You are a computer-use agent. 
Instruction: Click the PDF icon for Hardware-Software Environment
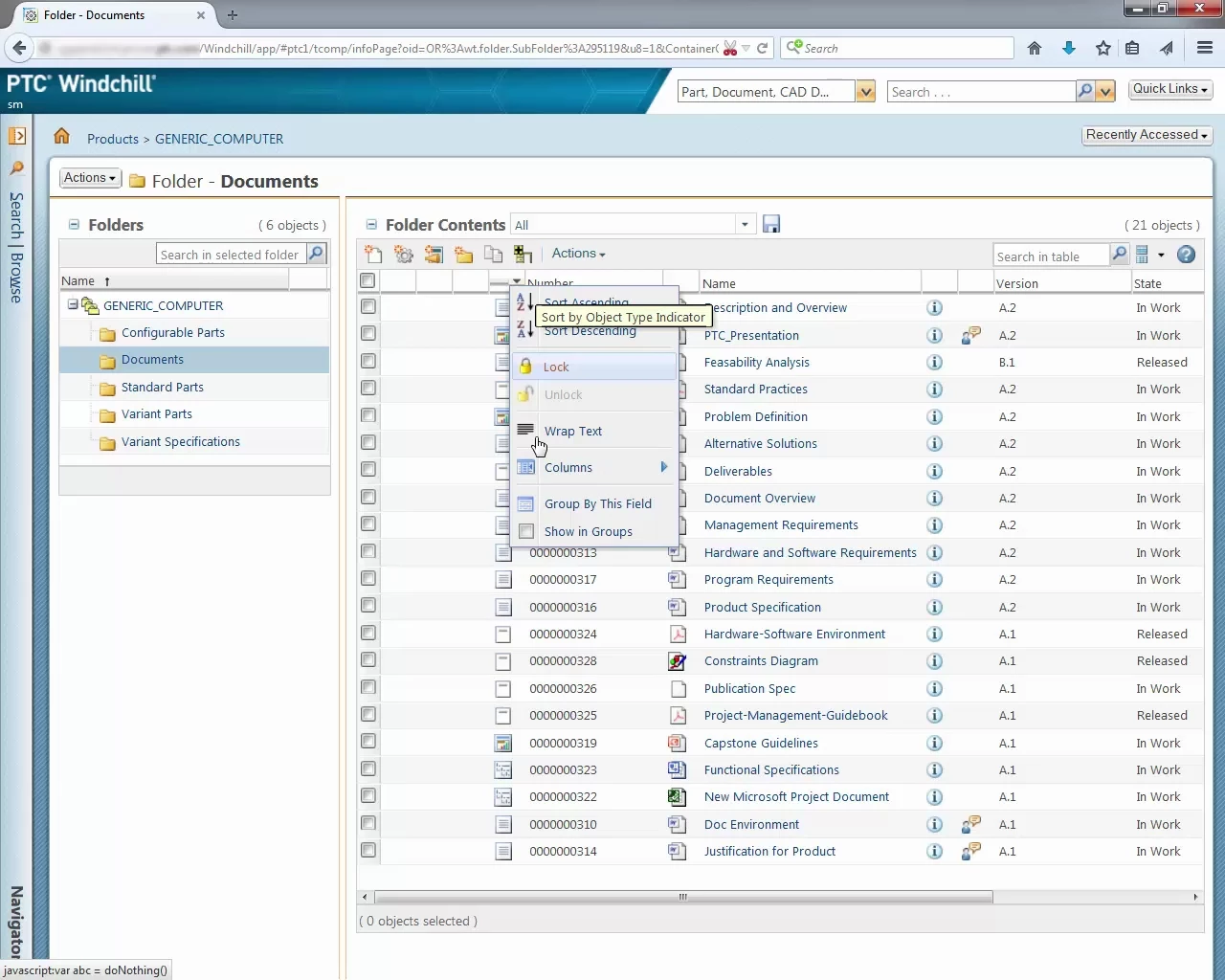[x=678, y=634]
